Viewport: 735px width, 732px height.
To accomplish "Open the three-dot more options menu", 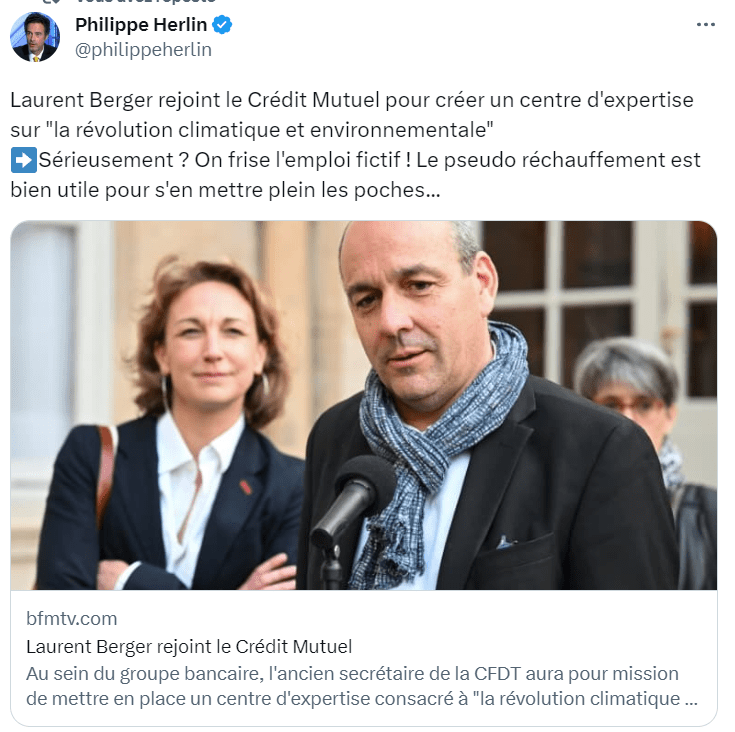I will point(705,24).
